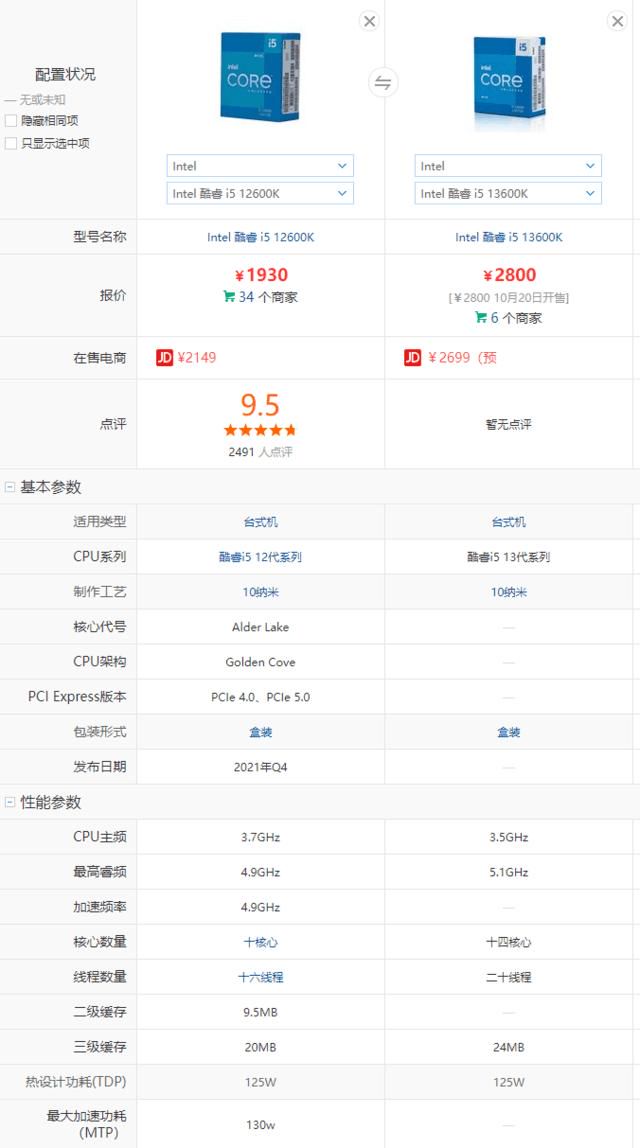The image size is (640, 1148).
Task: Click the i5 12600K product box image
Action: tap(260, 75)
